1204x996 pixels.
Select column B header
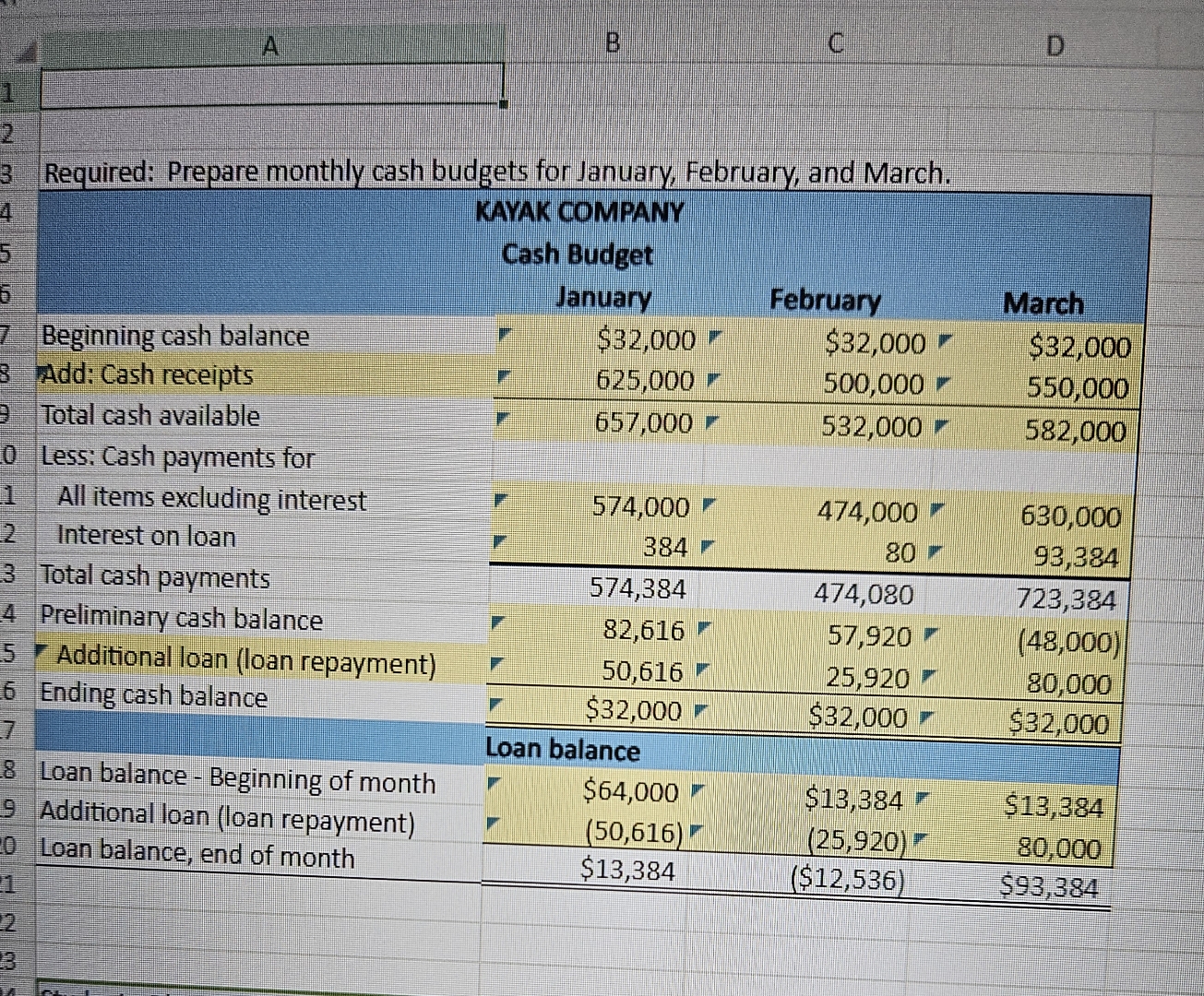click(611, 43)
